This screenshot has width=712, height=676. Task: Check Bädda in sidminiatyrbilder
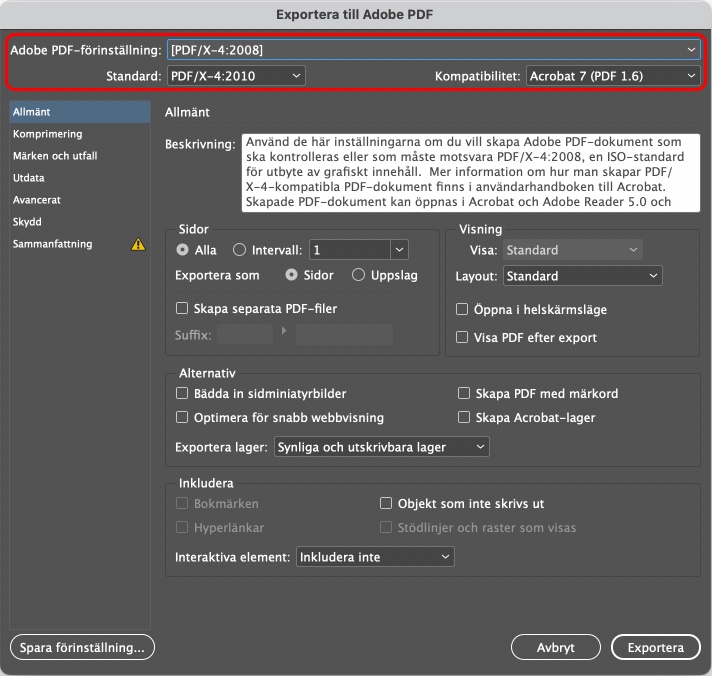(x=182, y=394)
